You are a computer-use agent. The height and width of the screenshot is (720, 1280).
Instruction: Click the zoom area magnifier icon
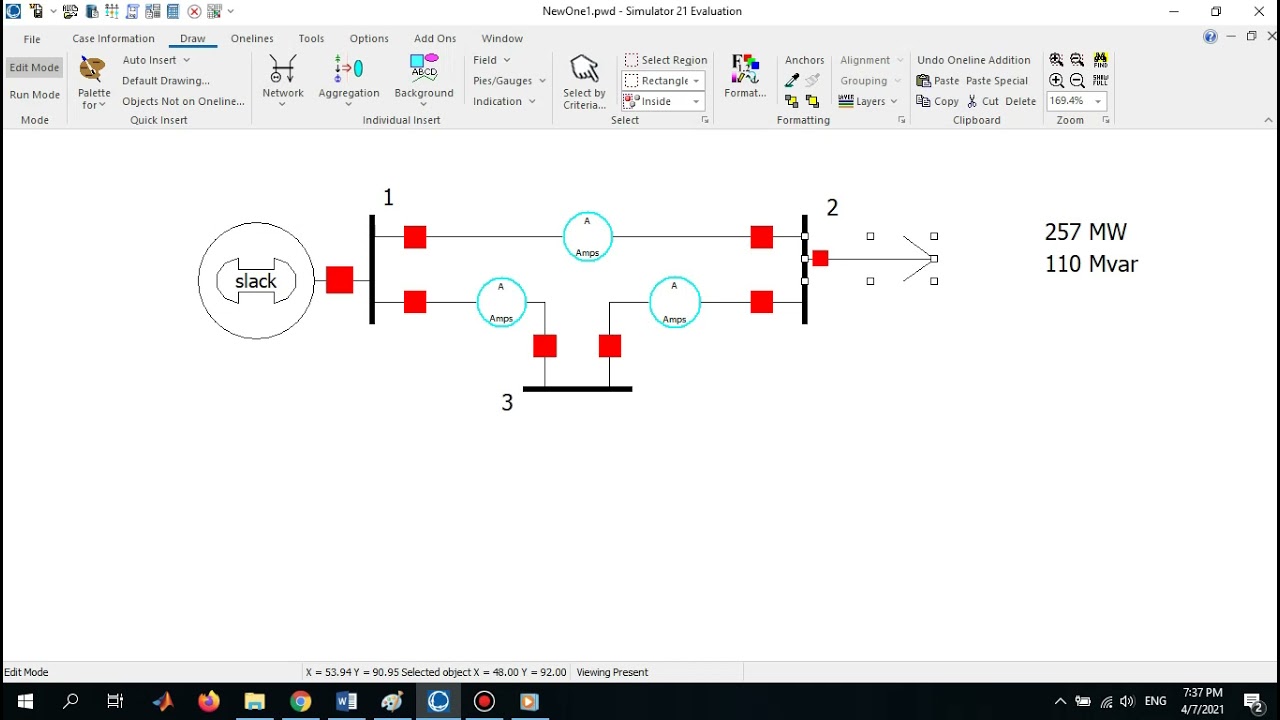click(x=1057, y=60)
